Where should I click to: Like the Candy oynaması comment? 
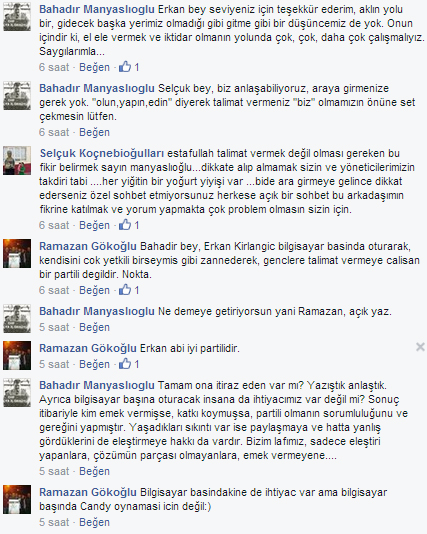point(94,522)
